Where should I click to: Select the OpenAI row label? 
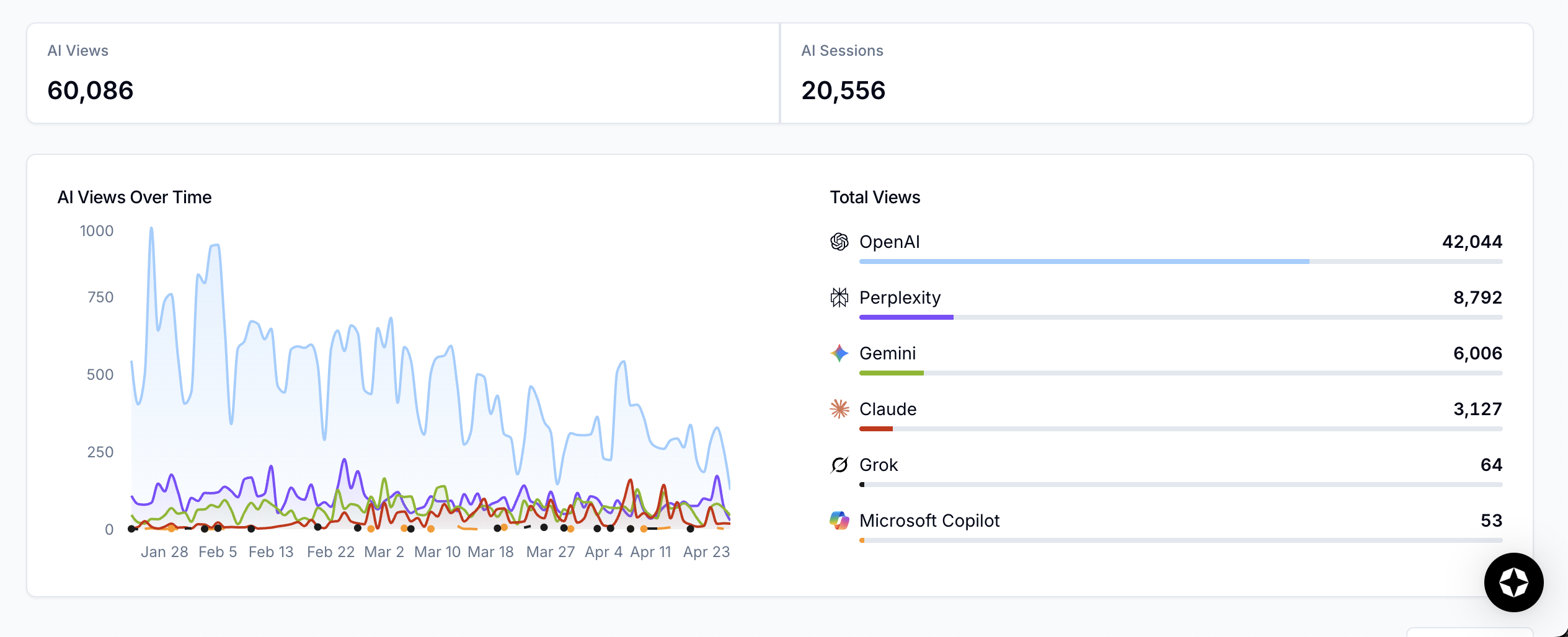tap(889, 242)
